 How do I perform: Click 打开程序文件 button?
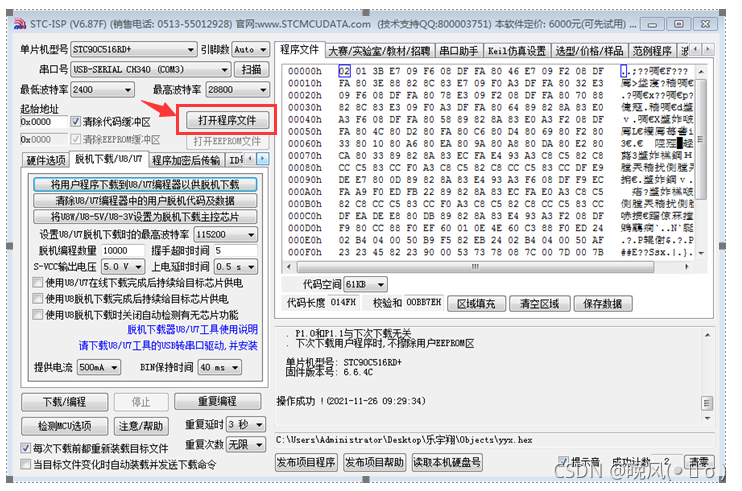point(227,120)
